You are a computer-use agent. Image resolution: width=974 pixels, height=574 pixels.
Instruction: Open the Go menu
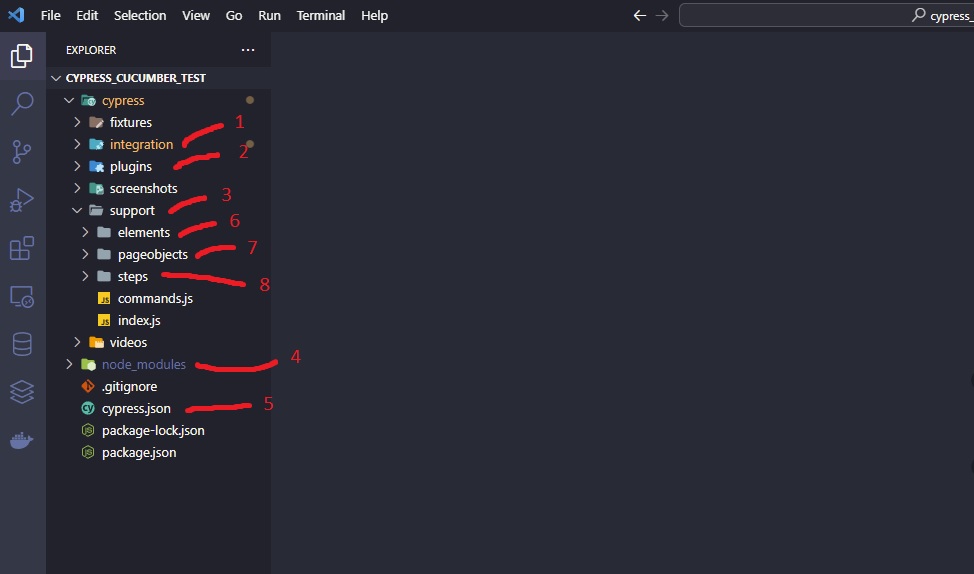coord(234,16)
